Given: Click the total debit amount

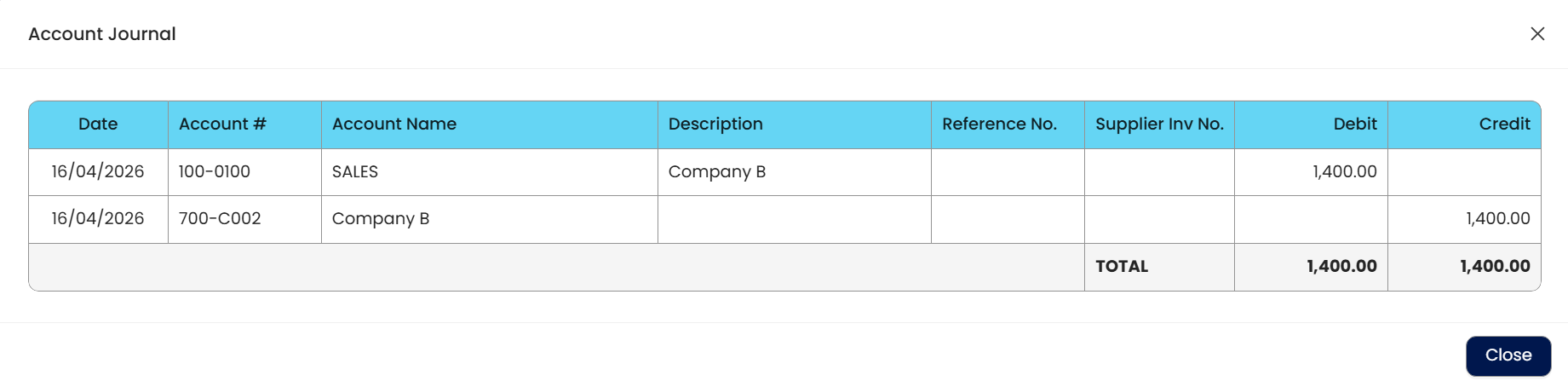Looking at the screenshot, I should coord(1341,267).
